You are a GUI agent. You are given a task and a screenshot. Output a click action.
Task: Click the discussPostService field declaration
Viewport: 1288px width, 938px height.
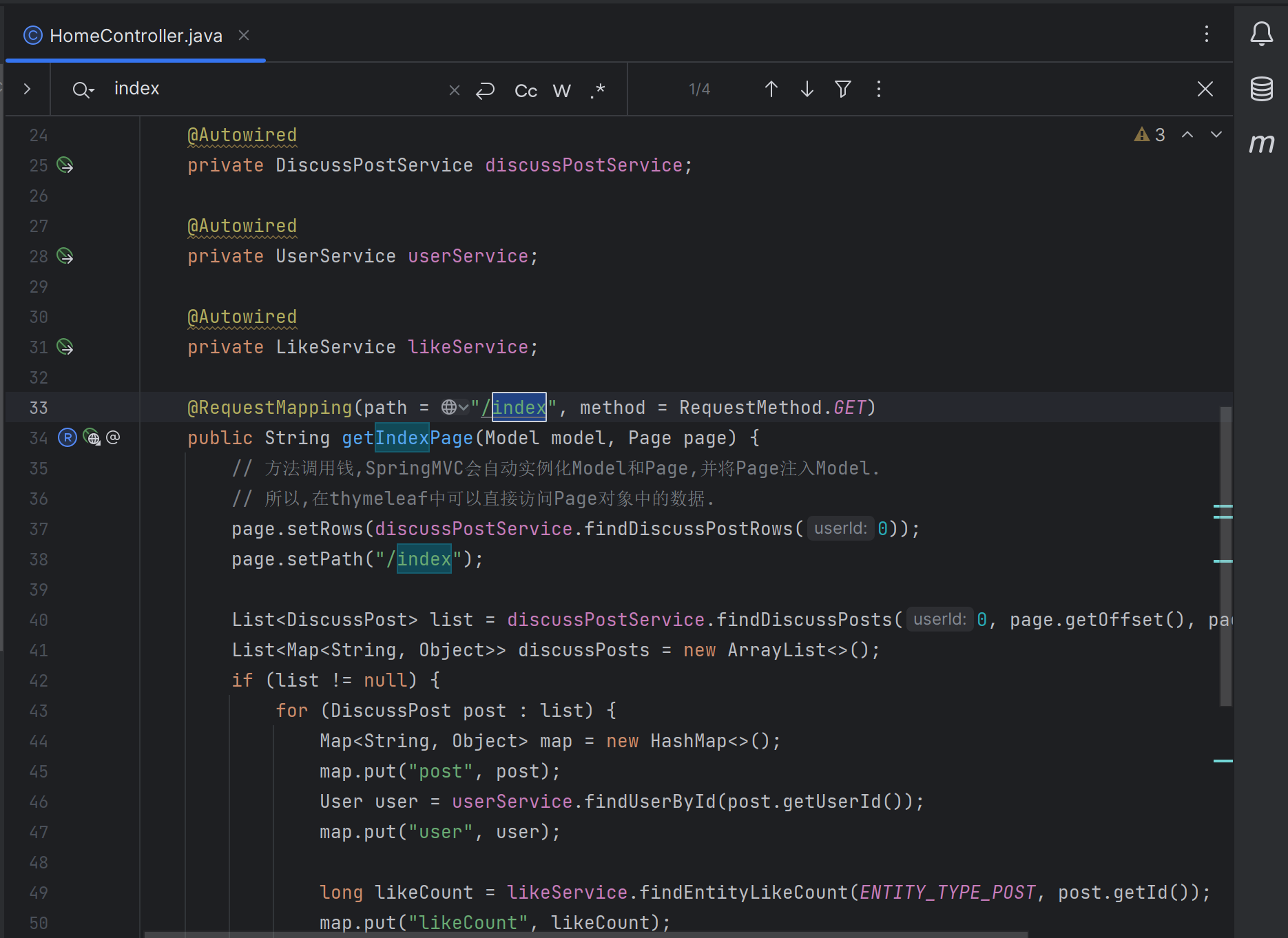584,165
